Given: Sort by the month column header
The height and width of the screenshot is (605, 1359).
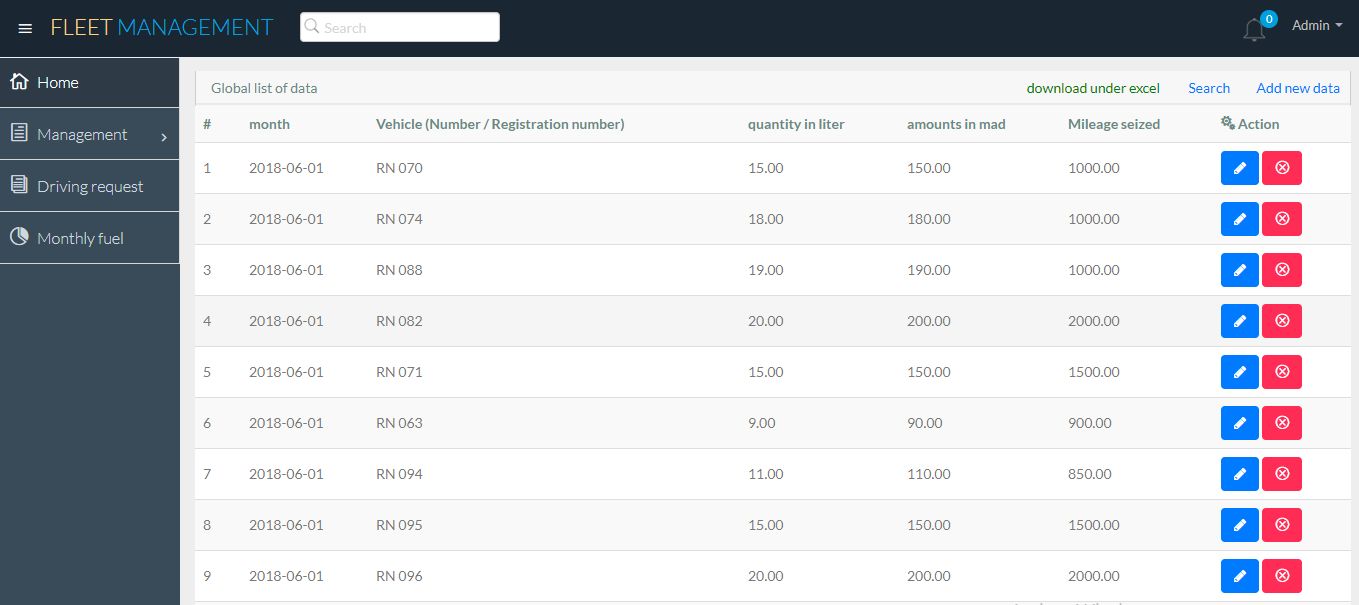Looking at the screenshot, I should coord(269,123).
